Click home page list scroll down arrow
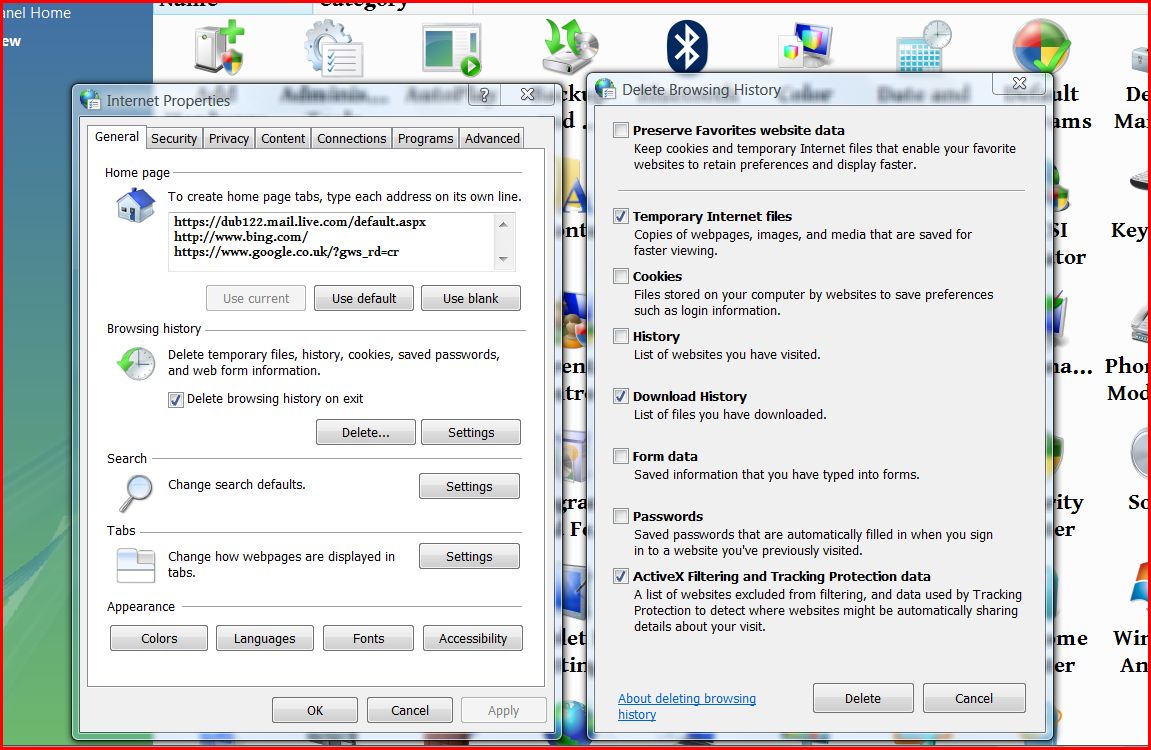This screenshot has width=1151, height=750. pyautogui.click(x=504, y=259)
